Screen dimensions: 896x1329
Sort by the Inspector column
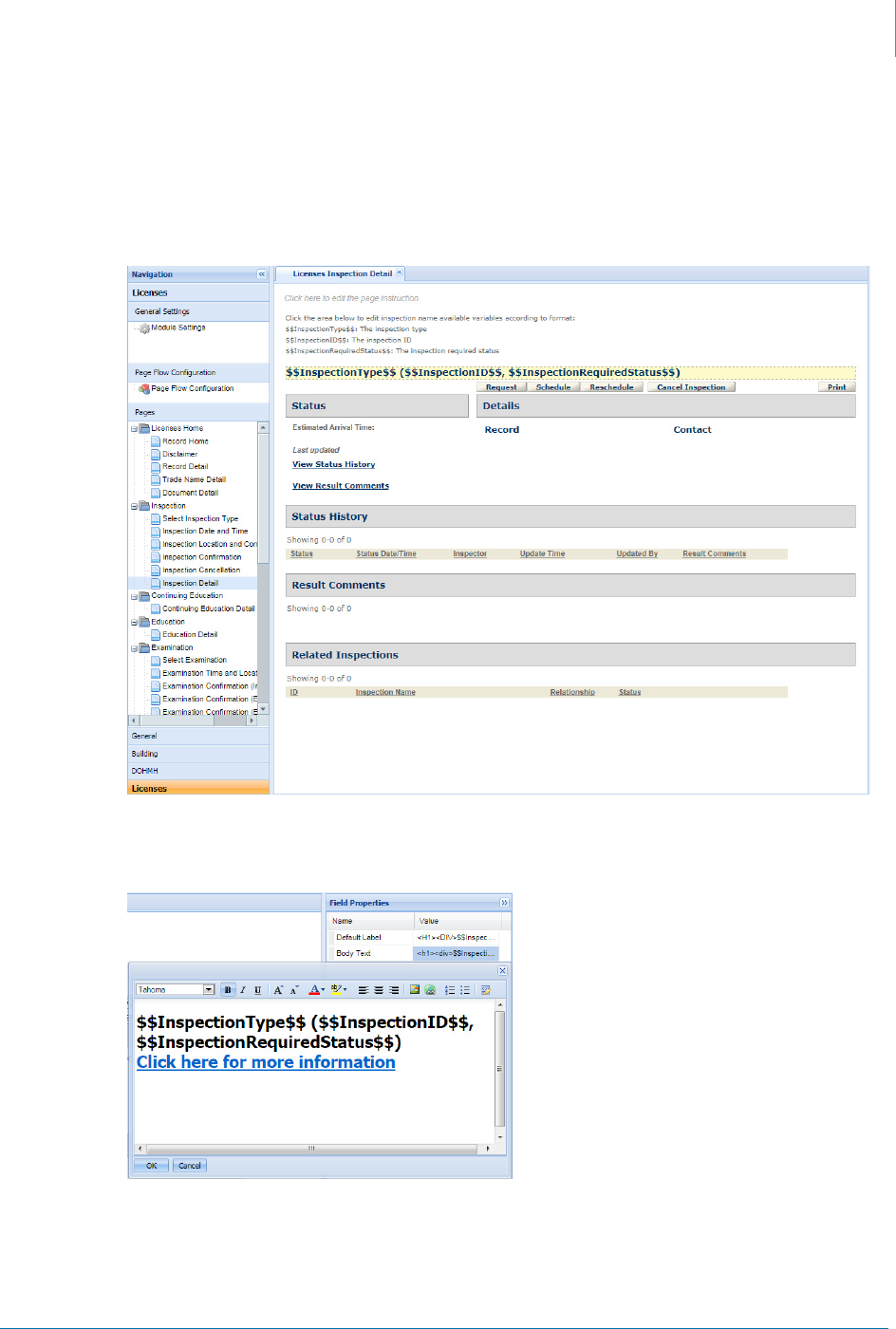[x=470, y=553]
